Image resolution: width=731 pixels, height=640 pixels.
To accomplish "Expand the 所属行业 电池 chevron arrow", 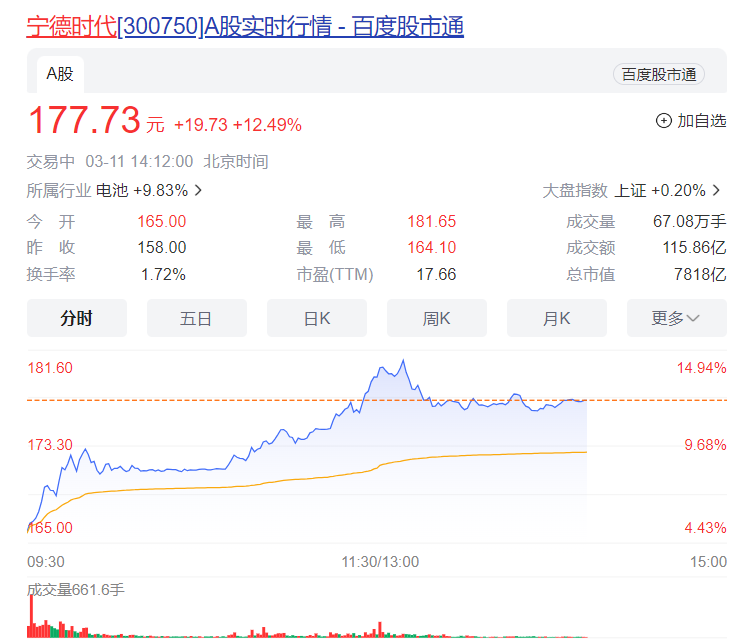I will 198,190.
